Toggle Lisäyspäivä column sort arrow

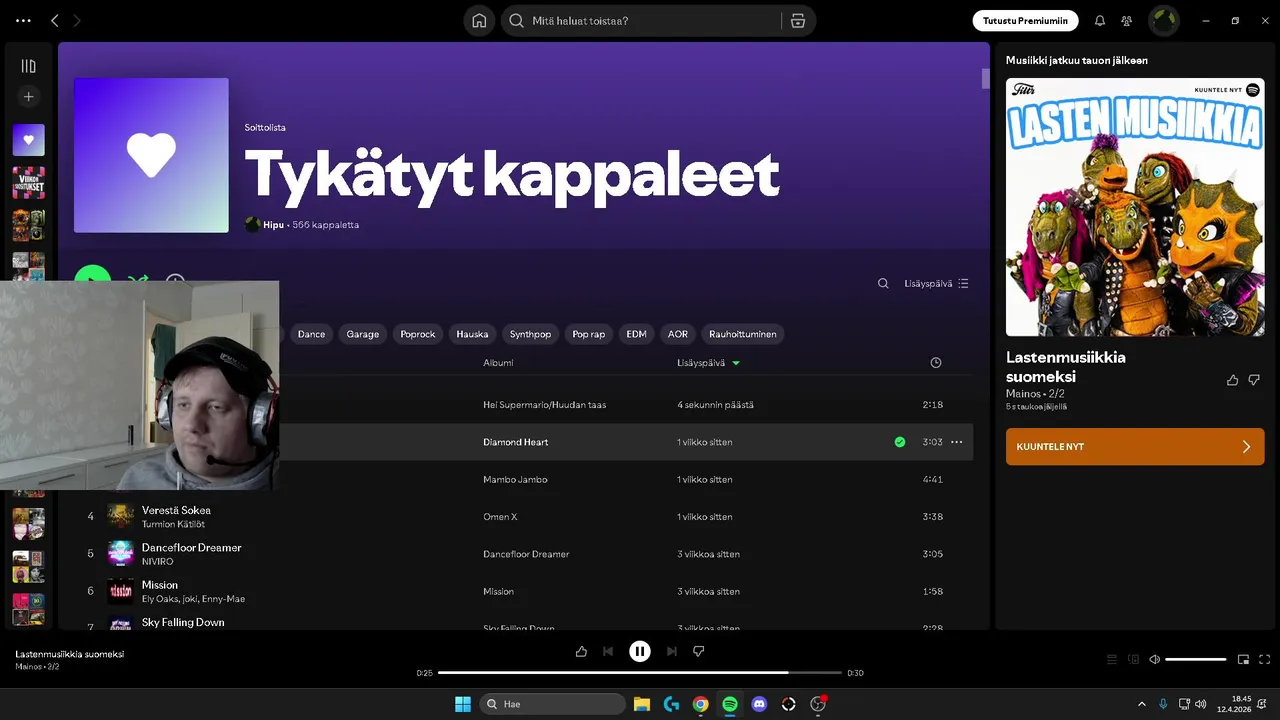point(736,363)
